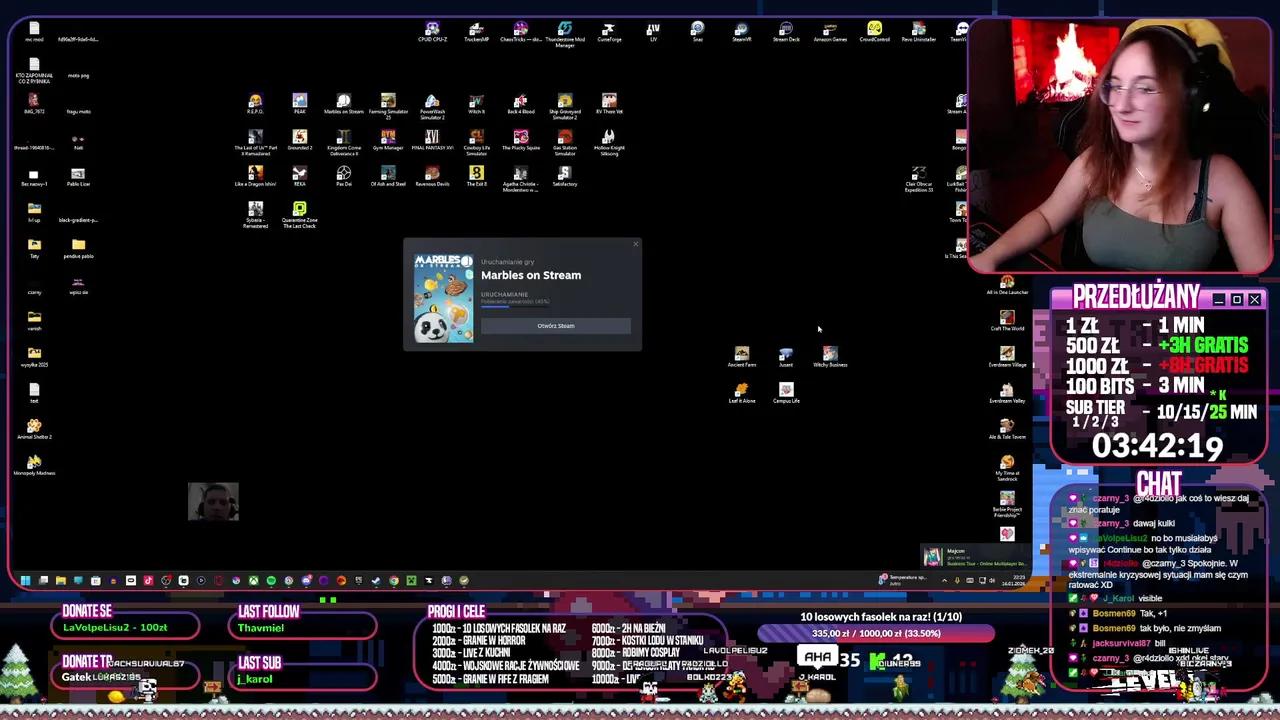The image size is (1280, 720).
Task: Launch the Back 4 Blood shortcut
Action: (520, 104)
